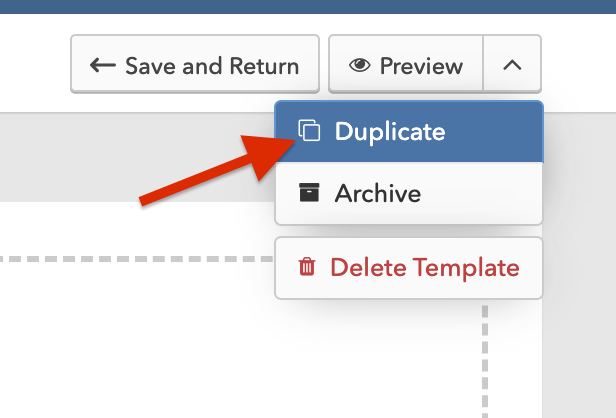Click the red "Delete Template" text
The image size is (616, 418).
(425, 268)
